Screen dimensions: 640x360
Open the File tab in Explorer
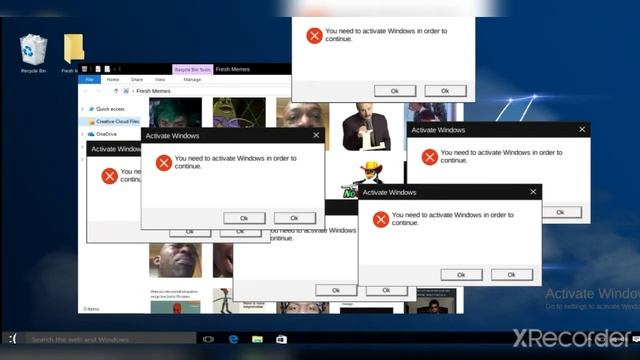(x=89, y=80)
